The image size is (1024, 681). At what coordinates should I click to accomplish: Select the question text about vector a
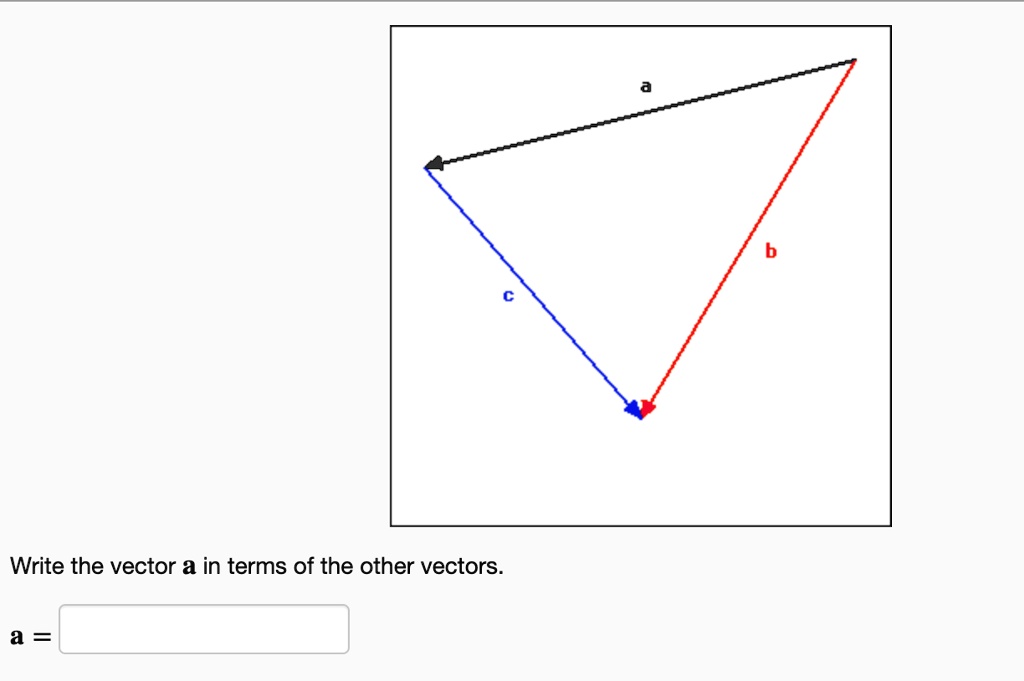(256, 566)
